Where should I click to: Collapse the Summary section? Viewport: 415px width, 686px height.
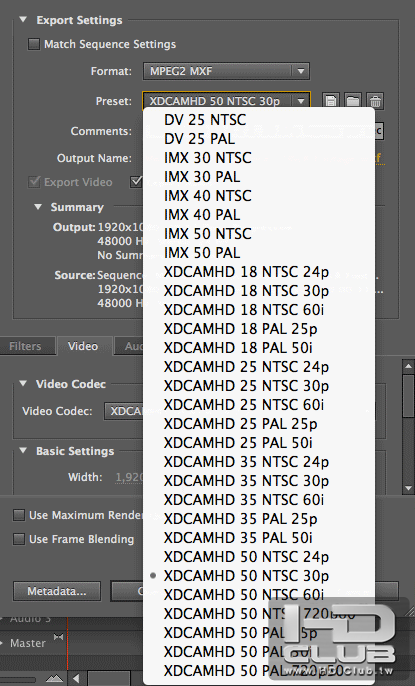click(38, 206)
